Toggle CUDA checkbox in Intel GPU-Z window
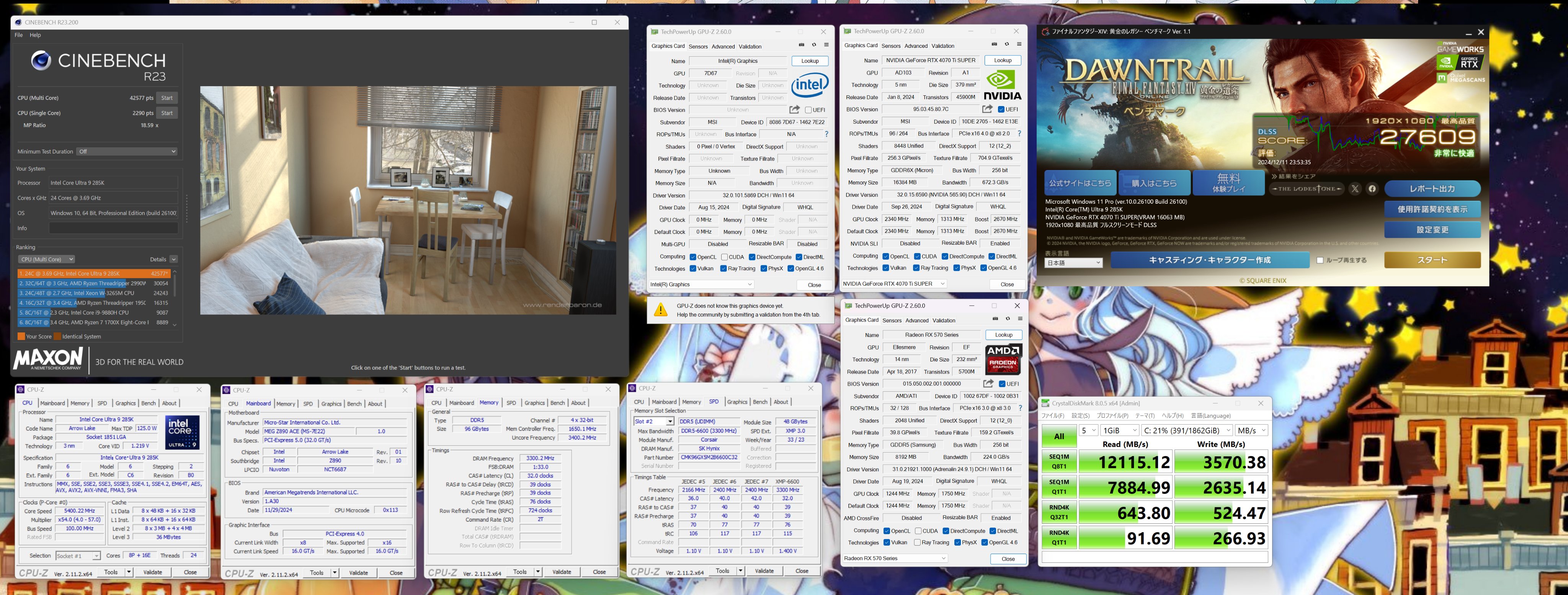1568x595 pixels. 724,257
